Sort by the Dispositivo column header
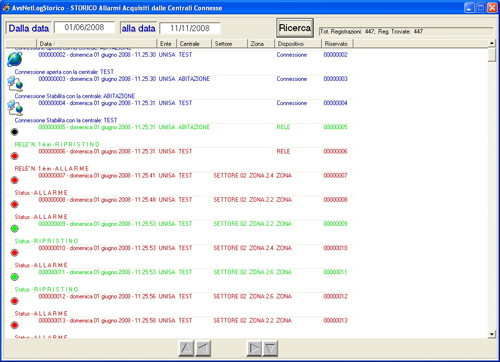500x362 pixels. (x=298, y=44)
